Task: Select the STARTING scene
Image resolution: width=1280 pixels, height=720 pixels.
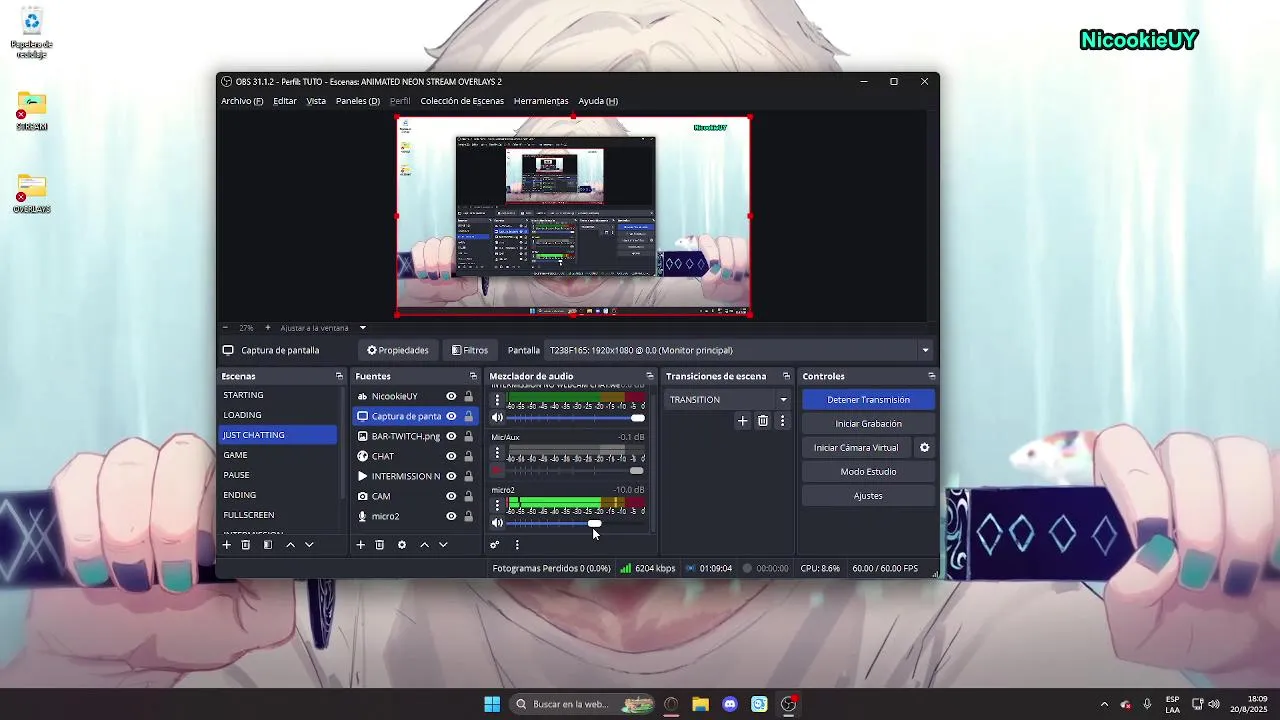Action: [278, 395]
